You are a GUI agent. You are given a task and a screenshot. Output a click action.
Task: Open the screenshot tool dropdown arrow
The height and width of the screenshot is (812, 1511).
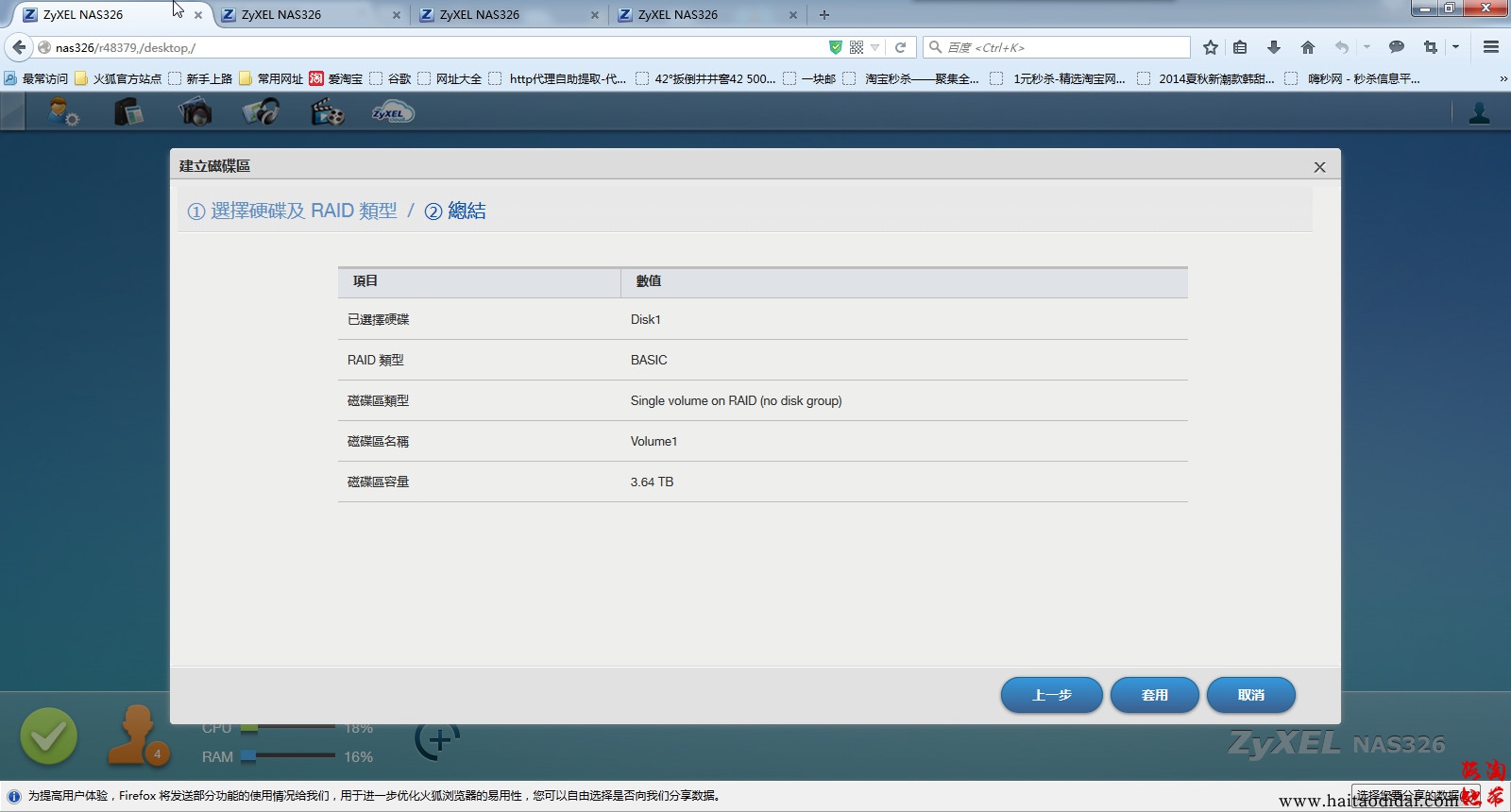click(1455, 47)
